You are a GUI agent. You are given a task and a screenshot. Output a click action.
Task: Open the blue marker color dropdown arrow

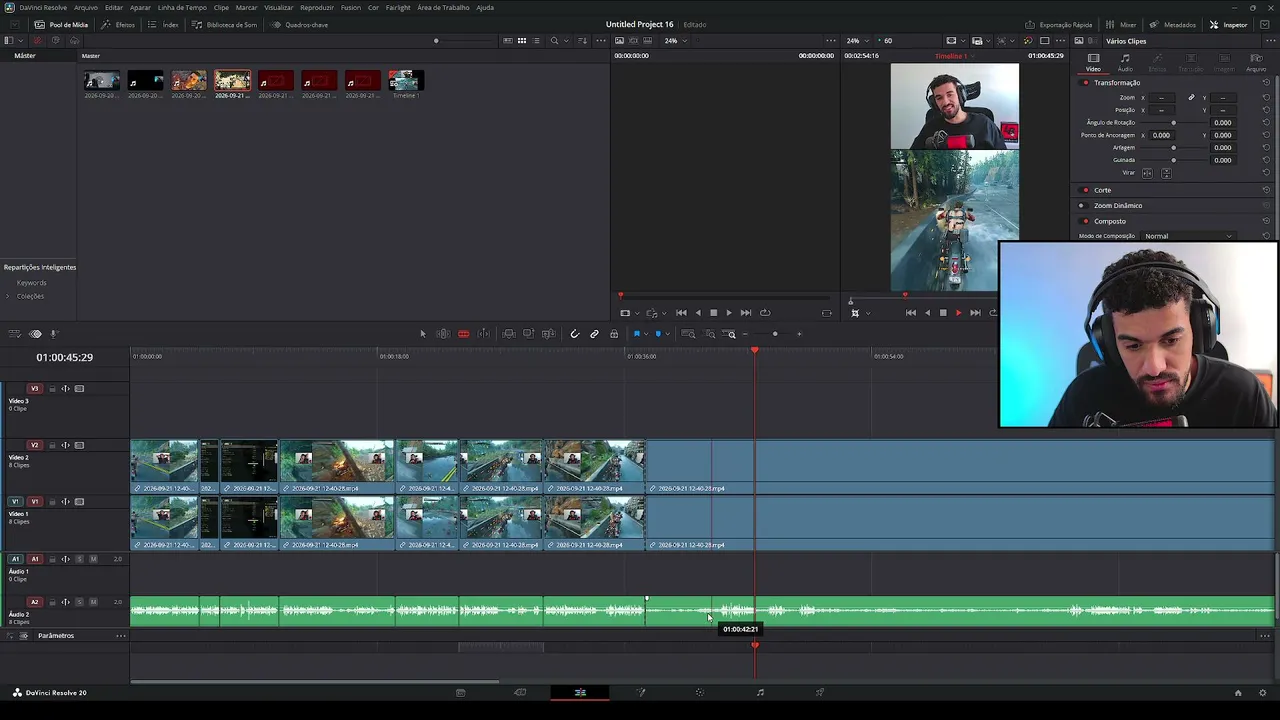(x=666, y=334)
